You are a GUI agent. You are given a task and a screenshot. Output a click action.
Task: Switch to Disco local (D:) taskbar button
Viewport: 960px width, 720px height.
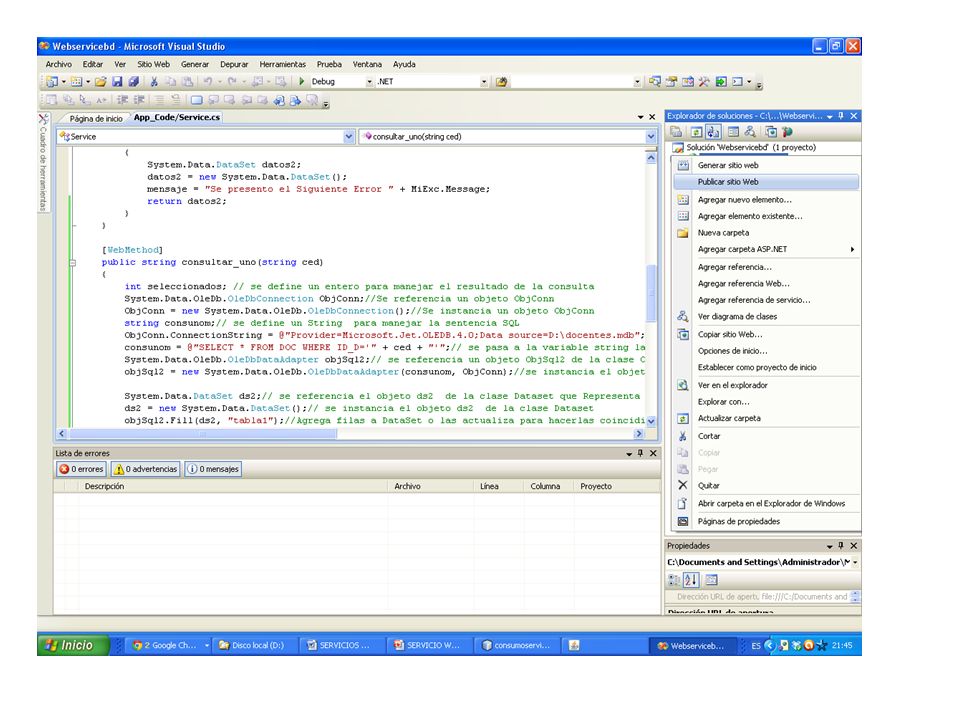[x=256, y=645]
